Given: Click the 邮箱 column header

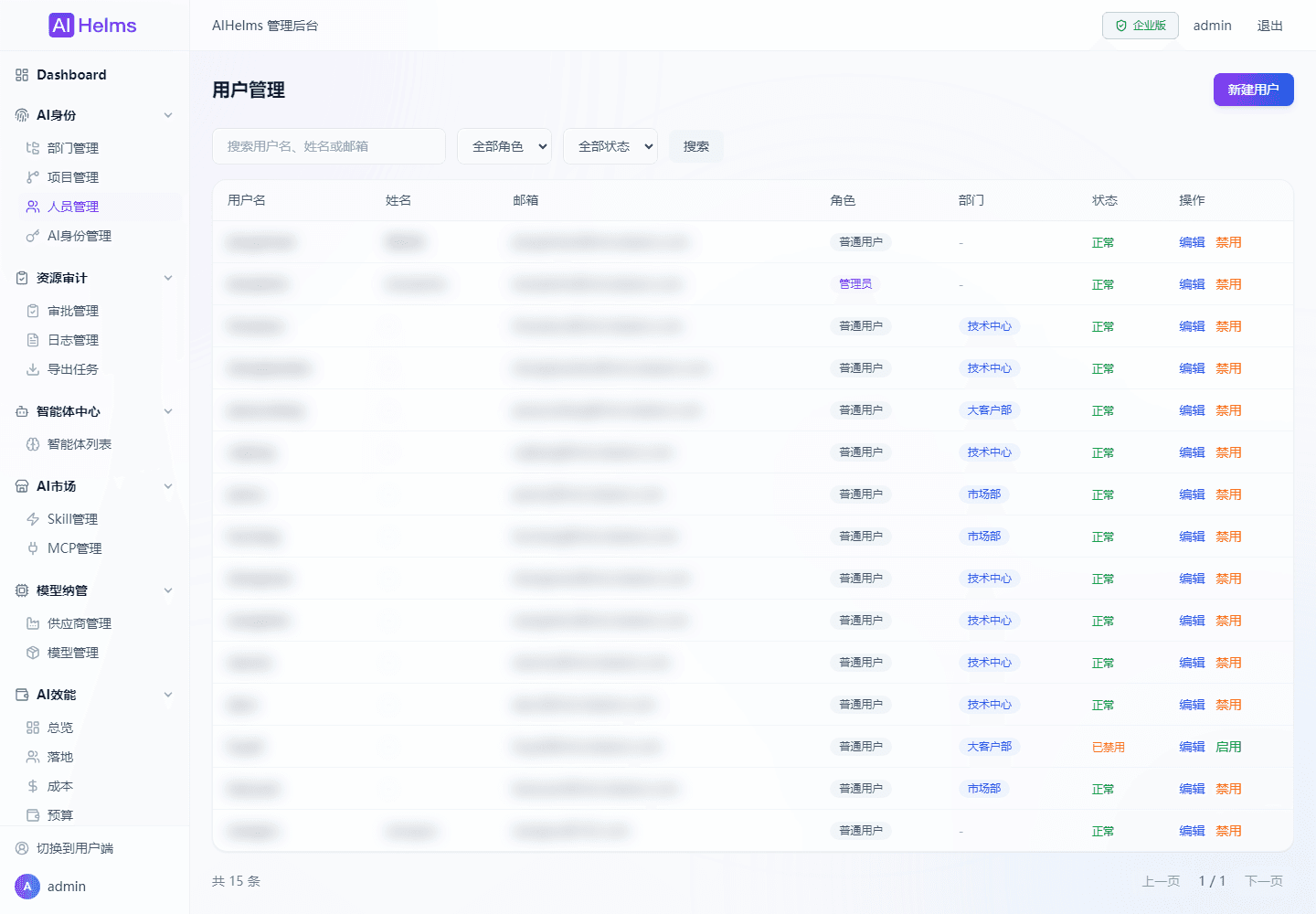Looking at the screenshot, I should coord(525,200).
